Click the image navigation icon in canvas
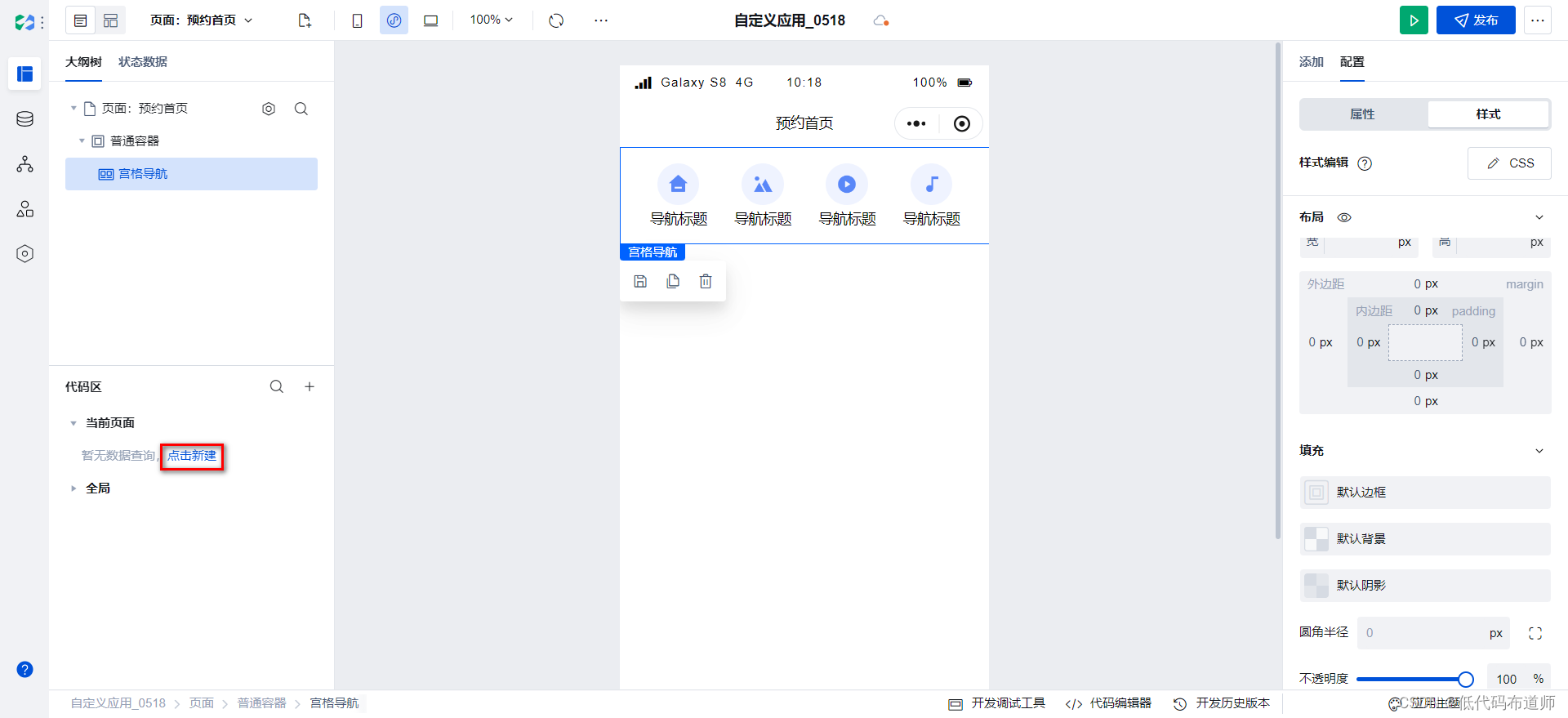Image resolution: width=1568 pixels, height=718 pixels. (763, 185)
